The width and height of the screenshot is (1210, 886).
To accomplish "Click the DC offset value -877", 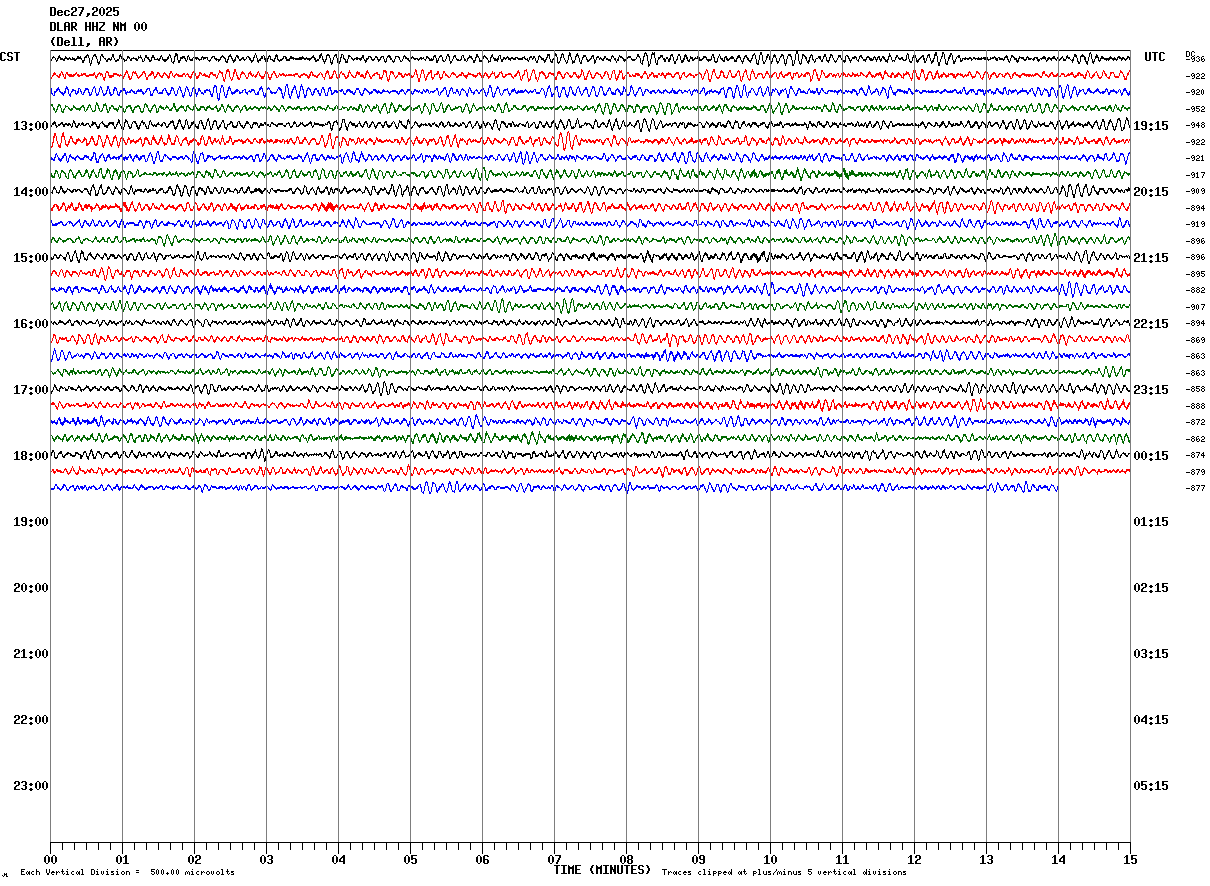I will (x=1195, y=489).
